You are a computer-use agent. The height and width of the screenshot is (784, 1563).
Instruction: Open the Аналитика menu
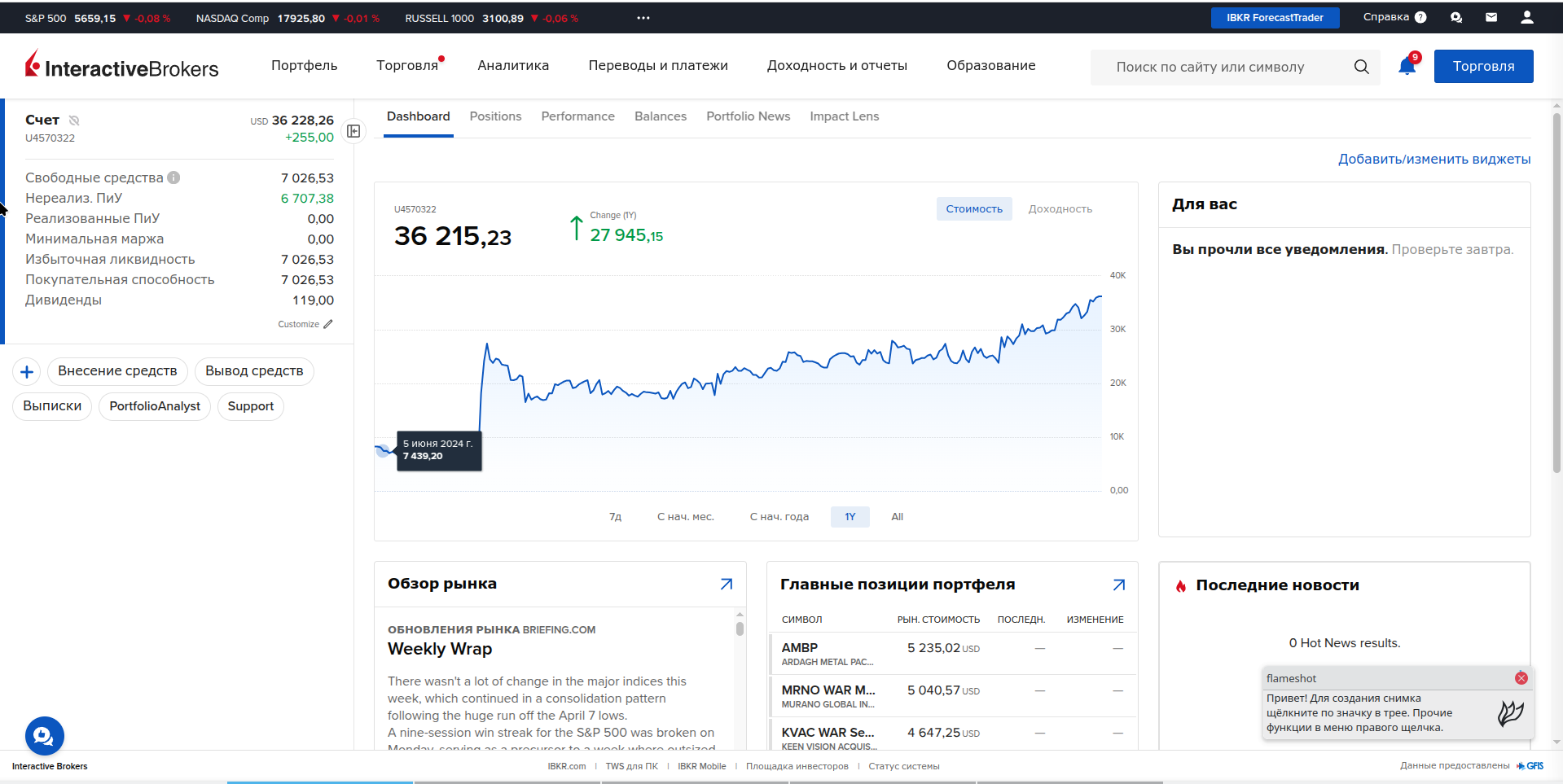[x=513, y=66]
